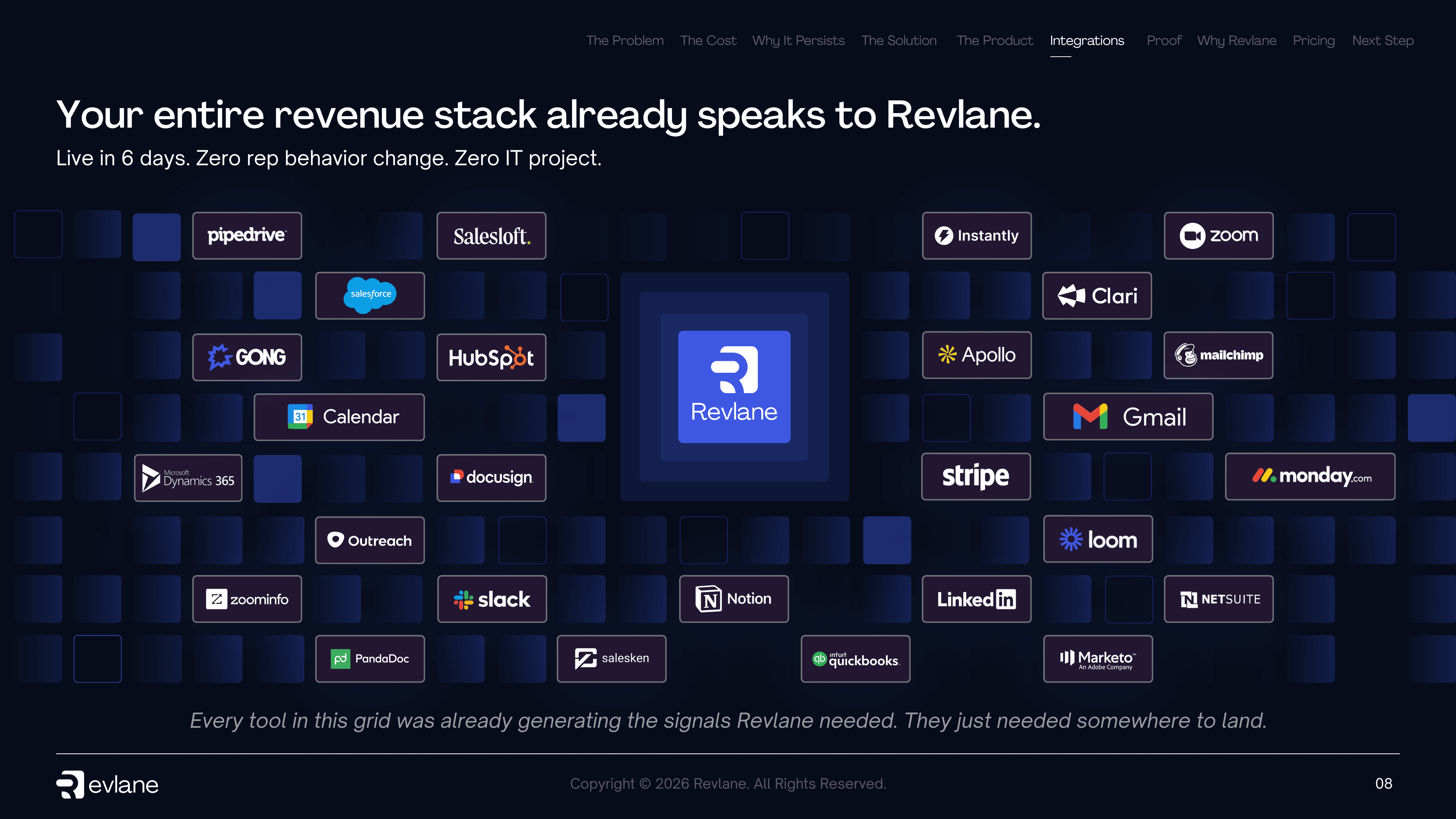Image resolution: width=1456 pixels, height=819 pixels.
Task: Click the Instantly integration tile
Action: [977, 236]
